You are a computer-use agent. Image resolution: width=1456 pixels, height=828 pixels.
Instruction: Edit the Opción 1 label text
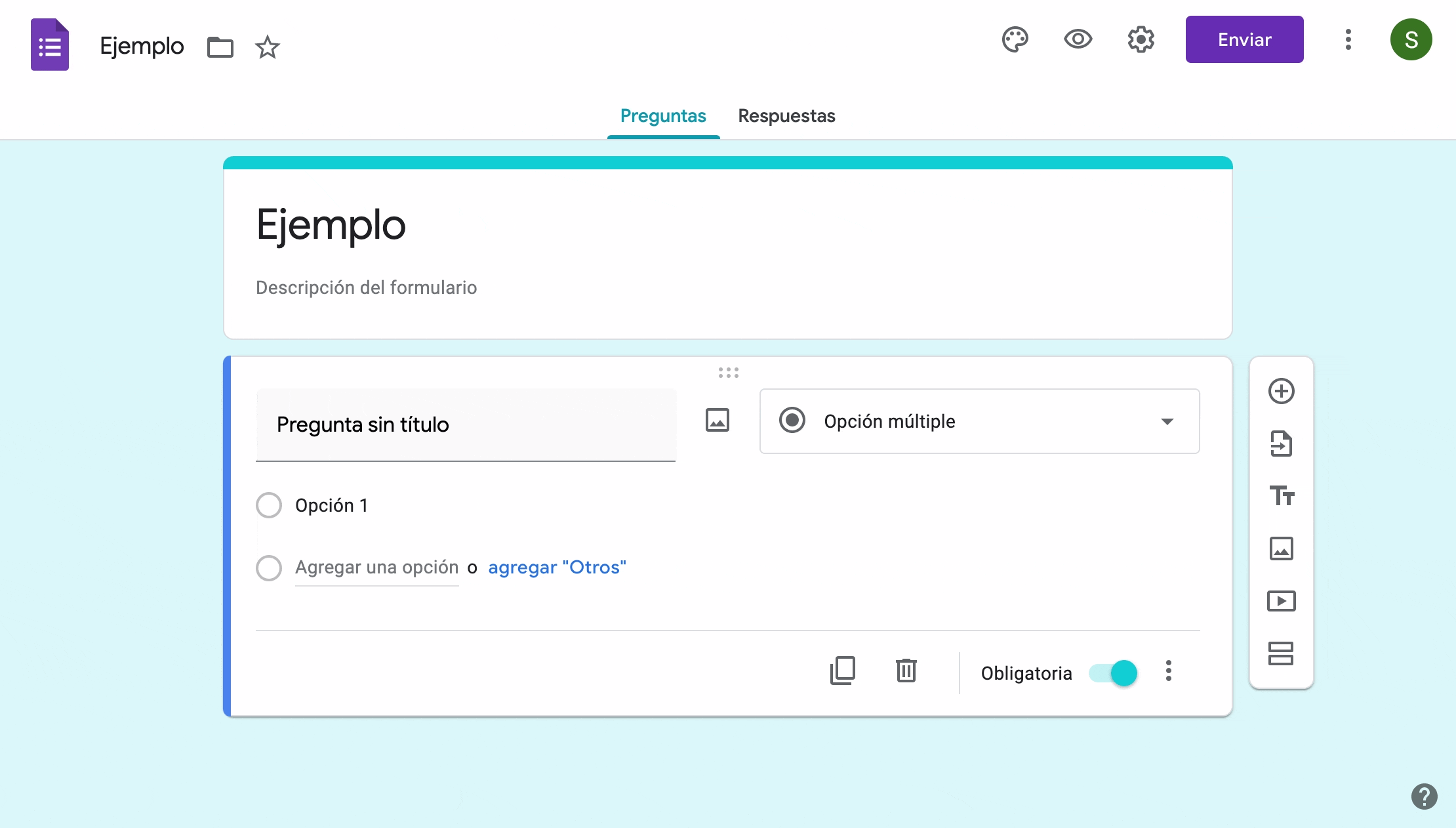pyautogui.click(x=331, y=505)
